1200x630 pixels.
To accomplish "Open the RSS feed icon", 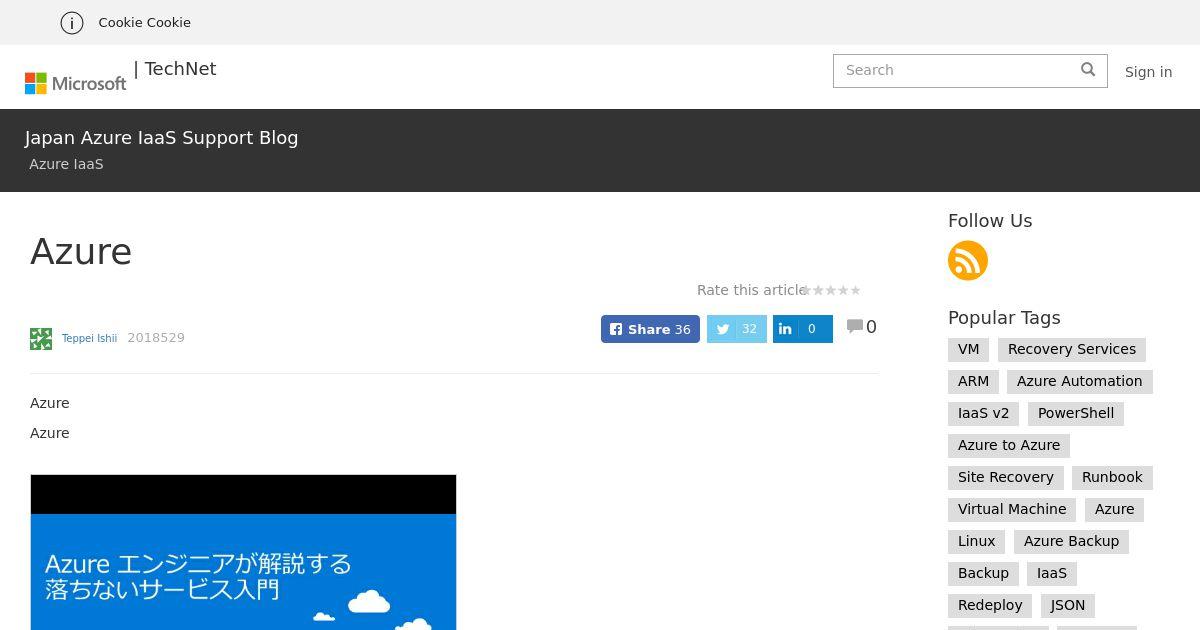I will [968, 261].
